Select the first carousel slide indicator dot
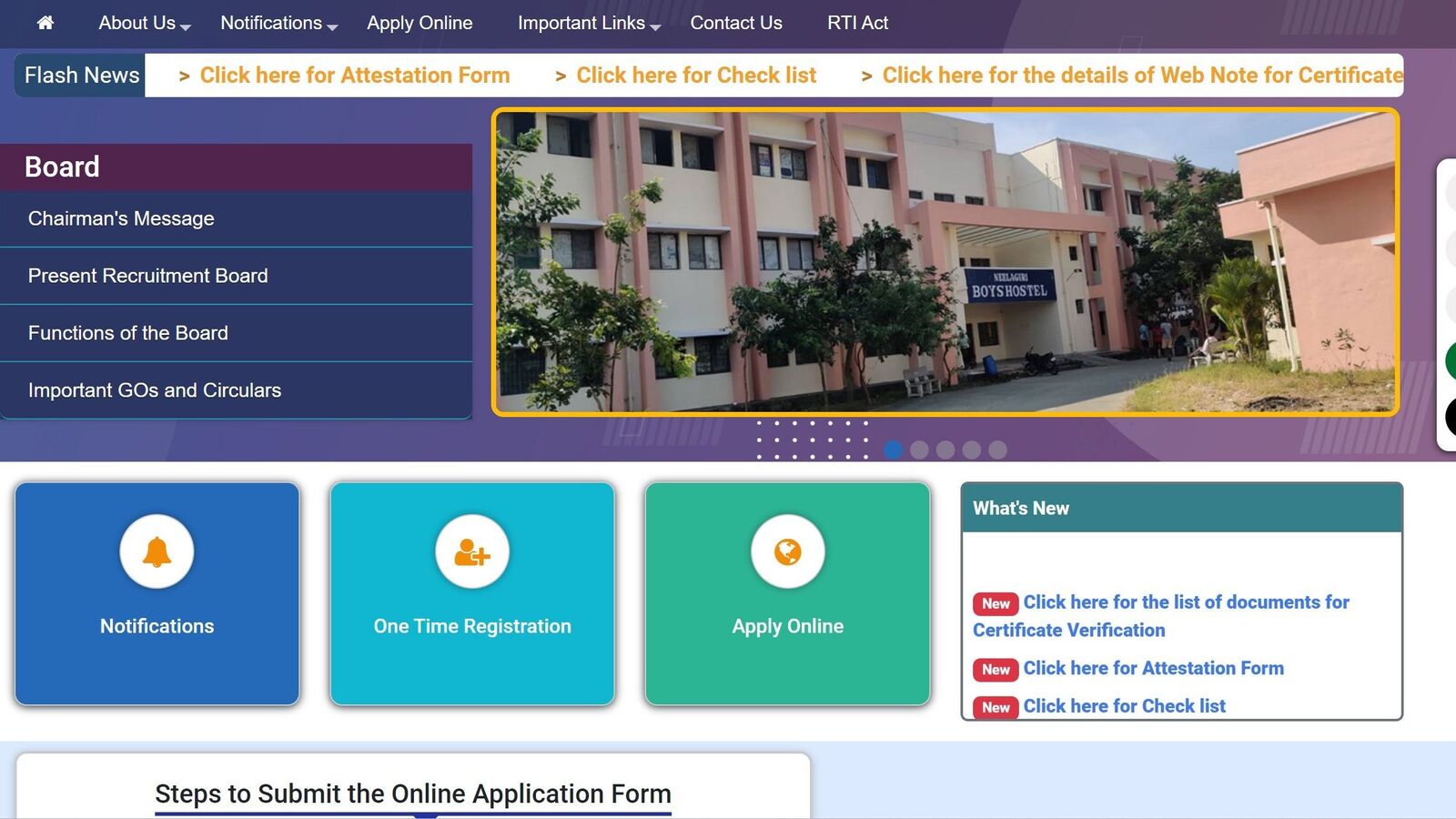Screen dimensions: 1456x819 point(893,450)
